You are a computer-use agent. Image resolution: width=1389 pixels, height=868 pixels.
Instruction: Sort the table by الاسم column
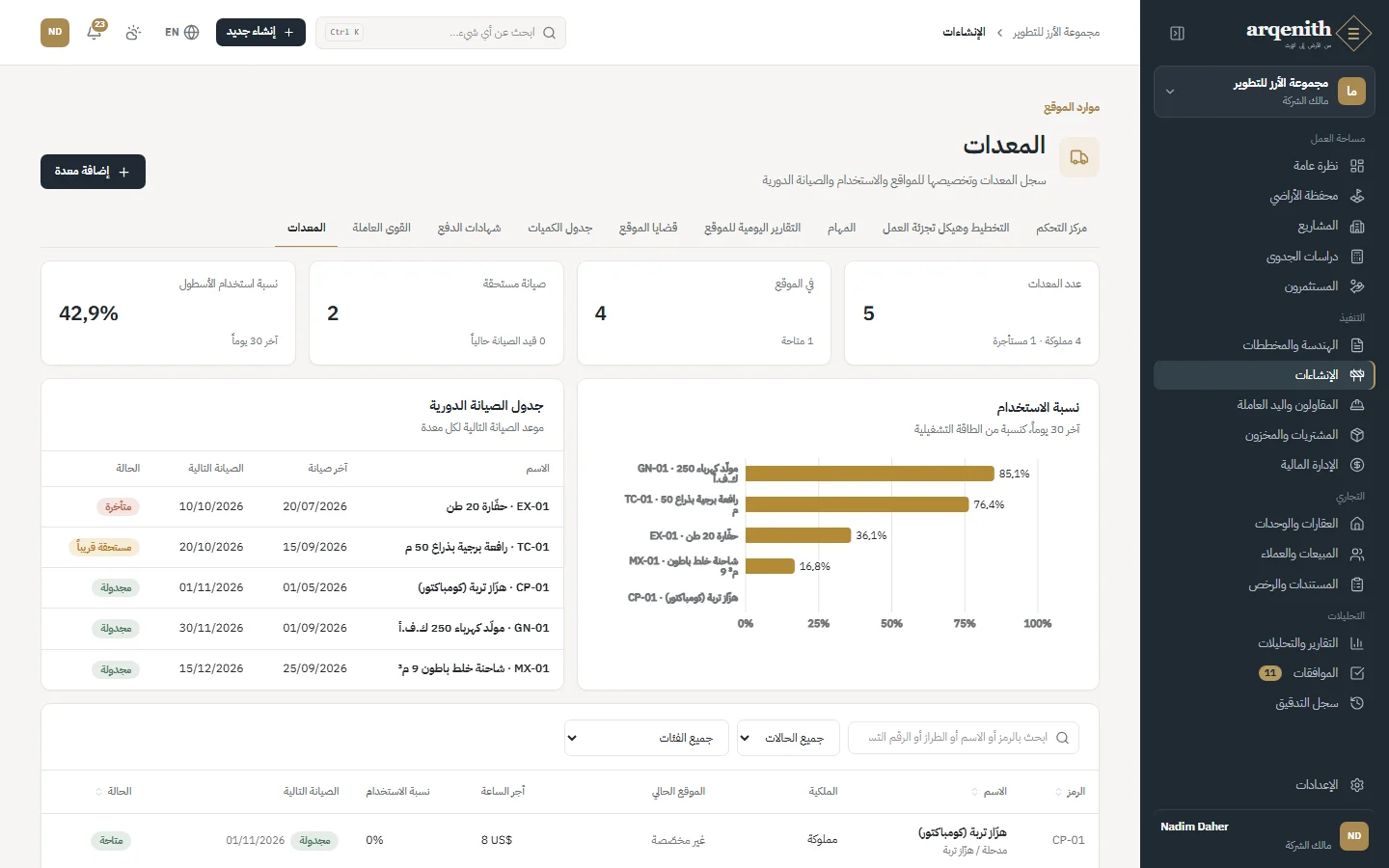pos(990,792)
